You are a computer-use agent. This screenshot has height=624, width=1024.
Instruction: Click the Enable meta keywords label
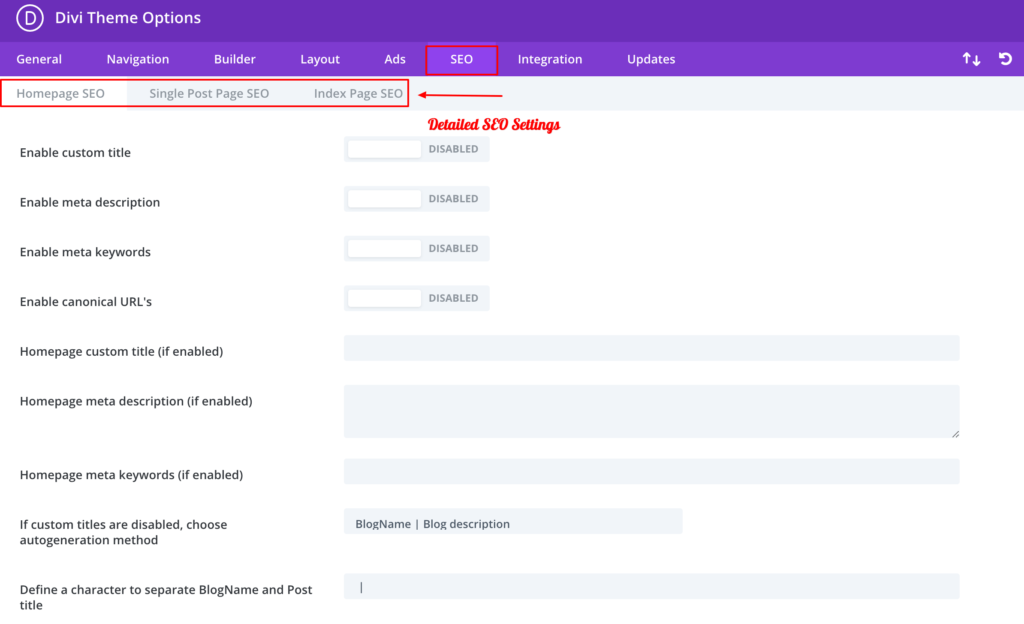[85, 252]
